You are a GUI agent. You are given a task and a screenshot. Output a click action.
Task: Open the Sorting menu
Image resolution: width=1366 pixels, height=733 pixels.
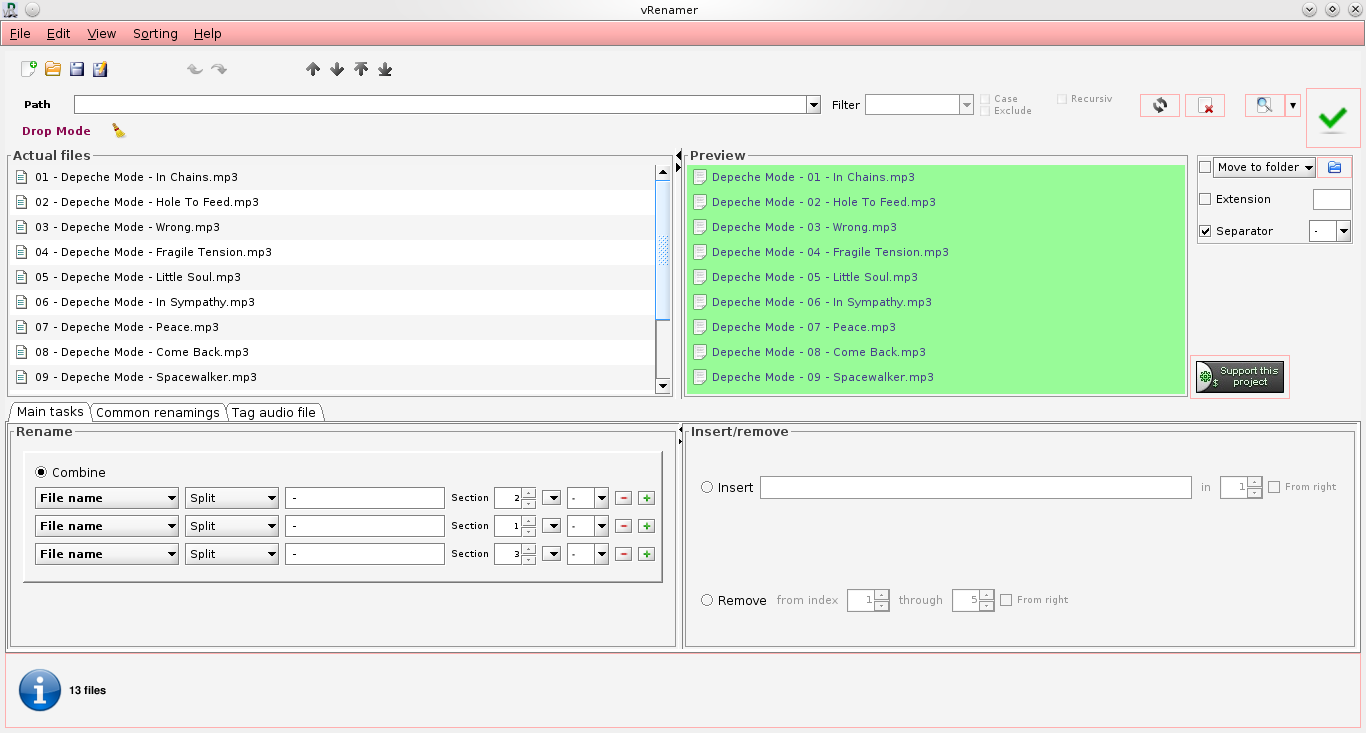click(155, 33)
